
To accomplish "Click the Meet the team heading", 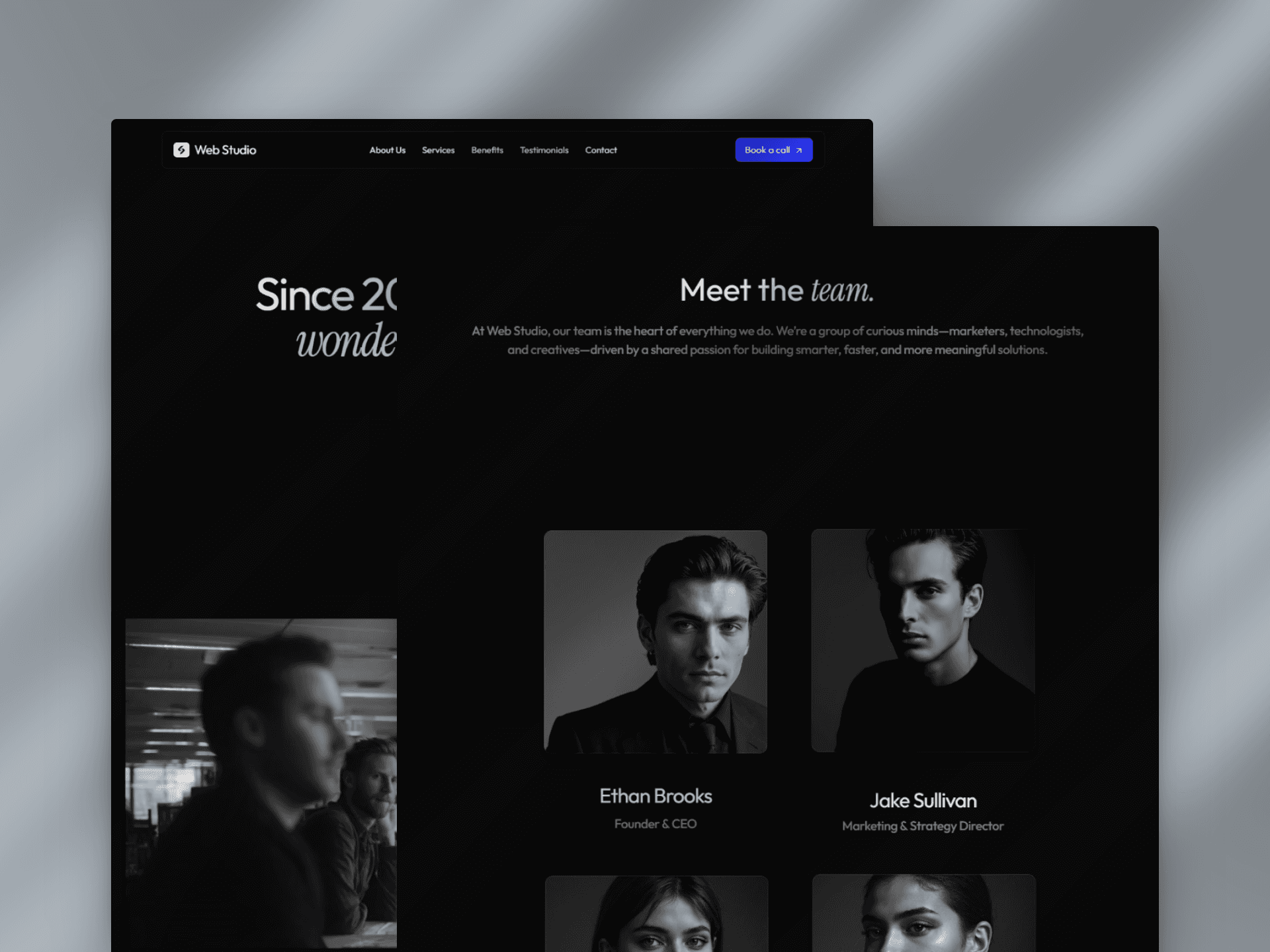I will (777, 290).
